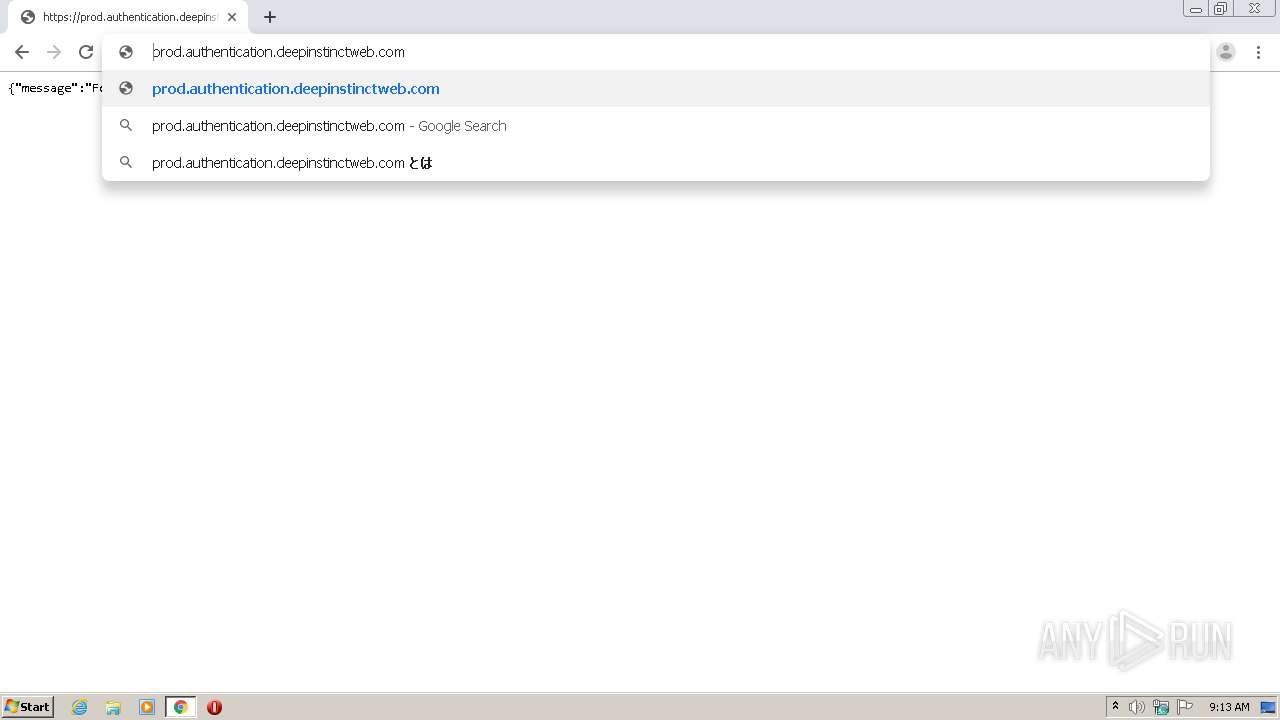Open Windows Explorer folder from taskbar

tap(113, 707)
